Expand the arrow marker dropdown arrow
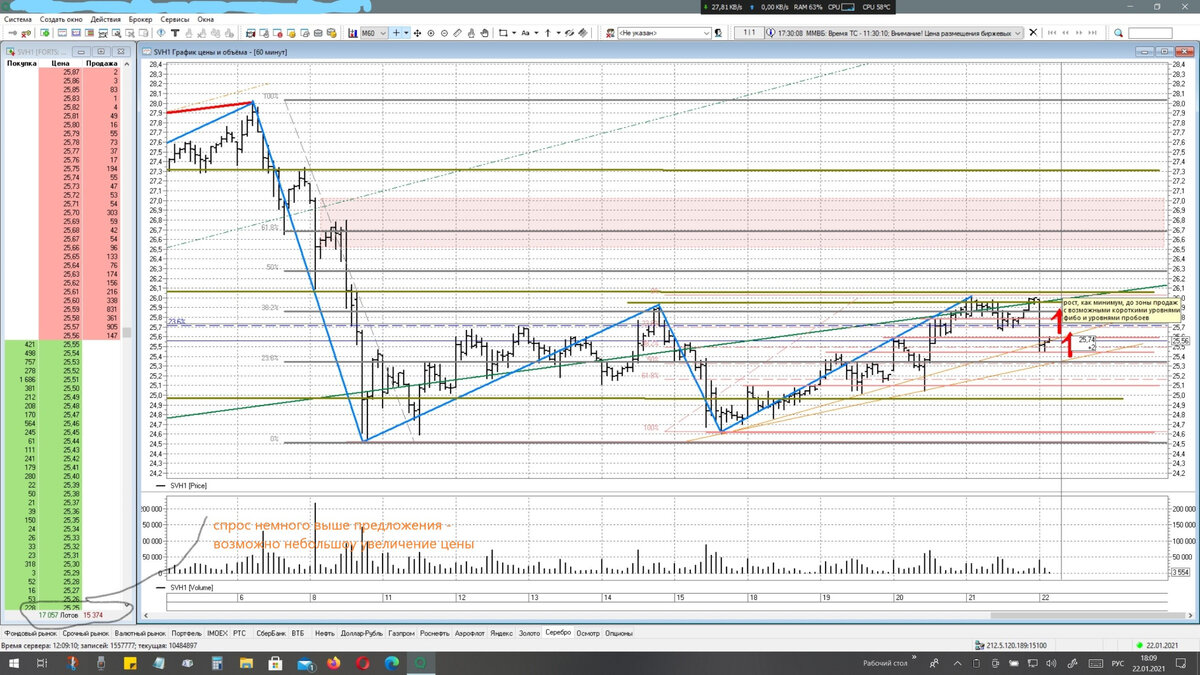The height and width of the screenshot is (675, 1200). click(558, 33)
